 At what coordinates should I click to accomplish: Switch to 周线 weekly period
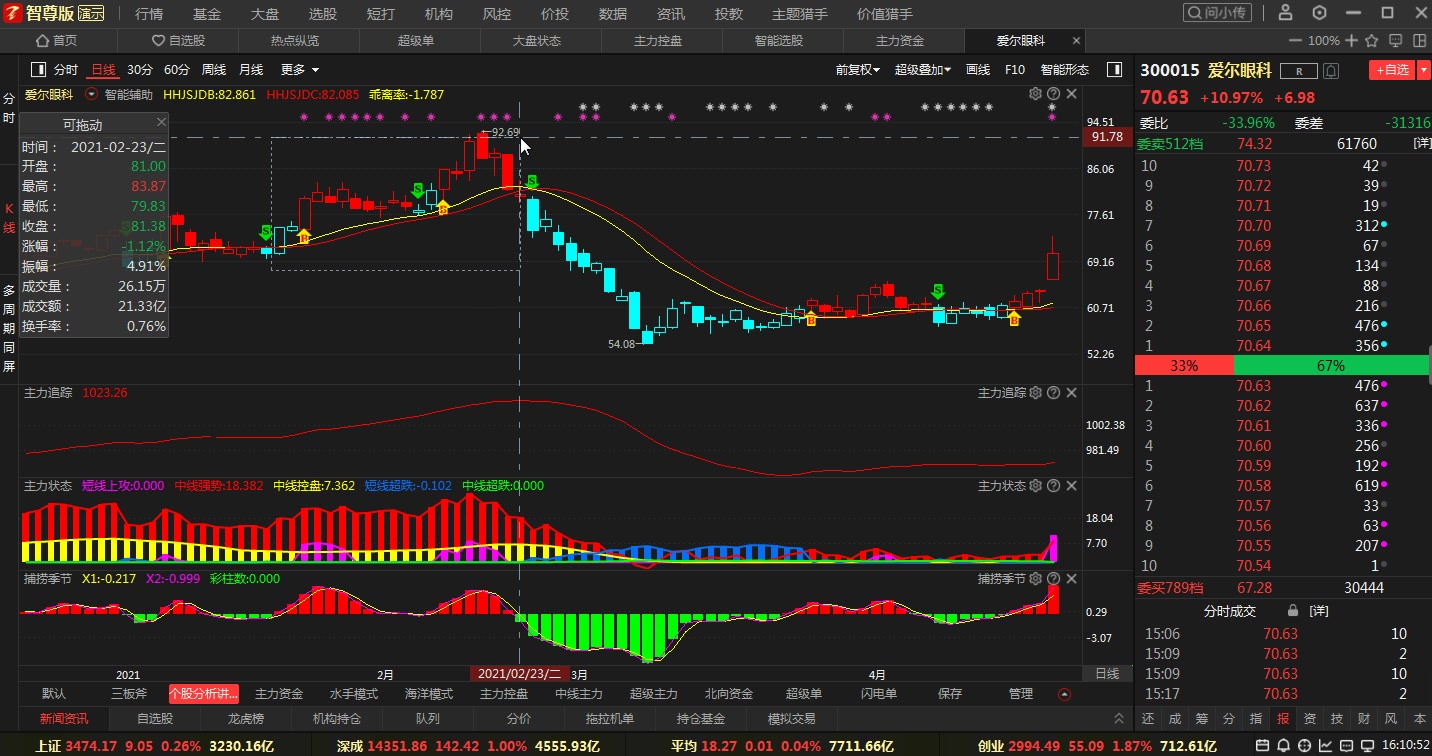point(214,70)
